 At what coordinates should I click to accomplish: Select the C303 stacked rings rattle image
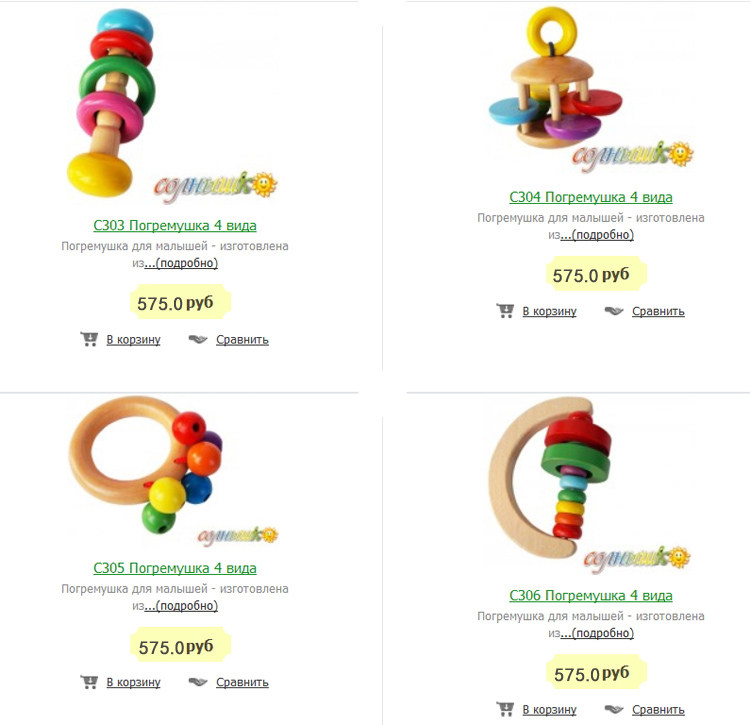pyautogui.click(x=111, y=103)
